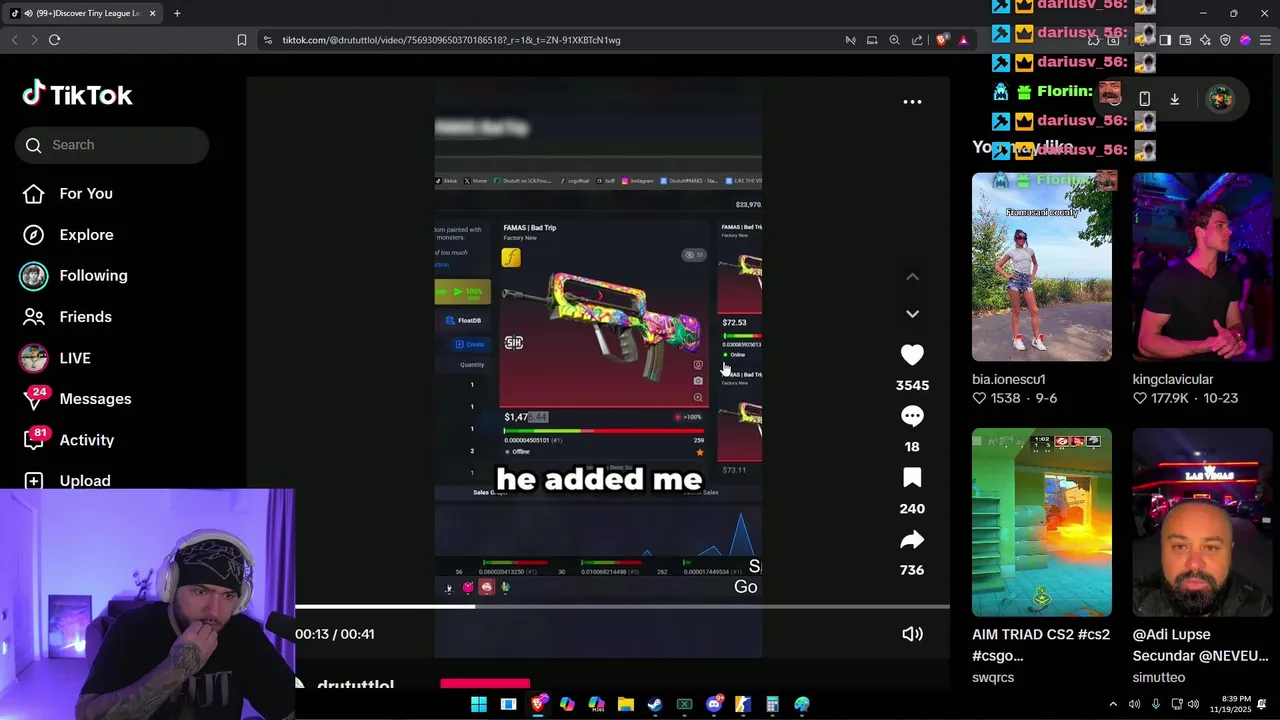Click the browser back arrow

tap(14, 40)
